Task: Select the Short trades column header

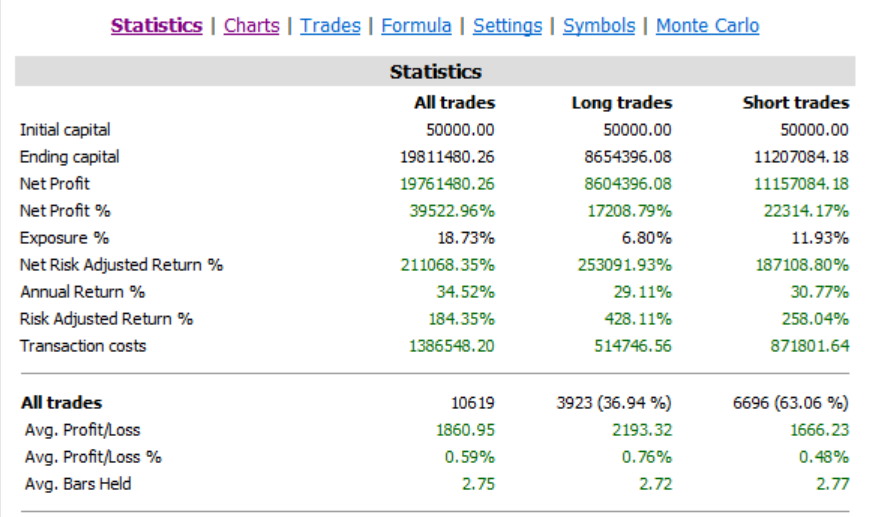Action: pos(795,103)
